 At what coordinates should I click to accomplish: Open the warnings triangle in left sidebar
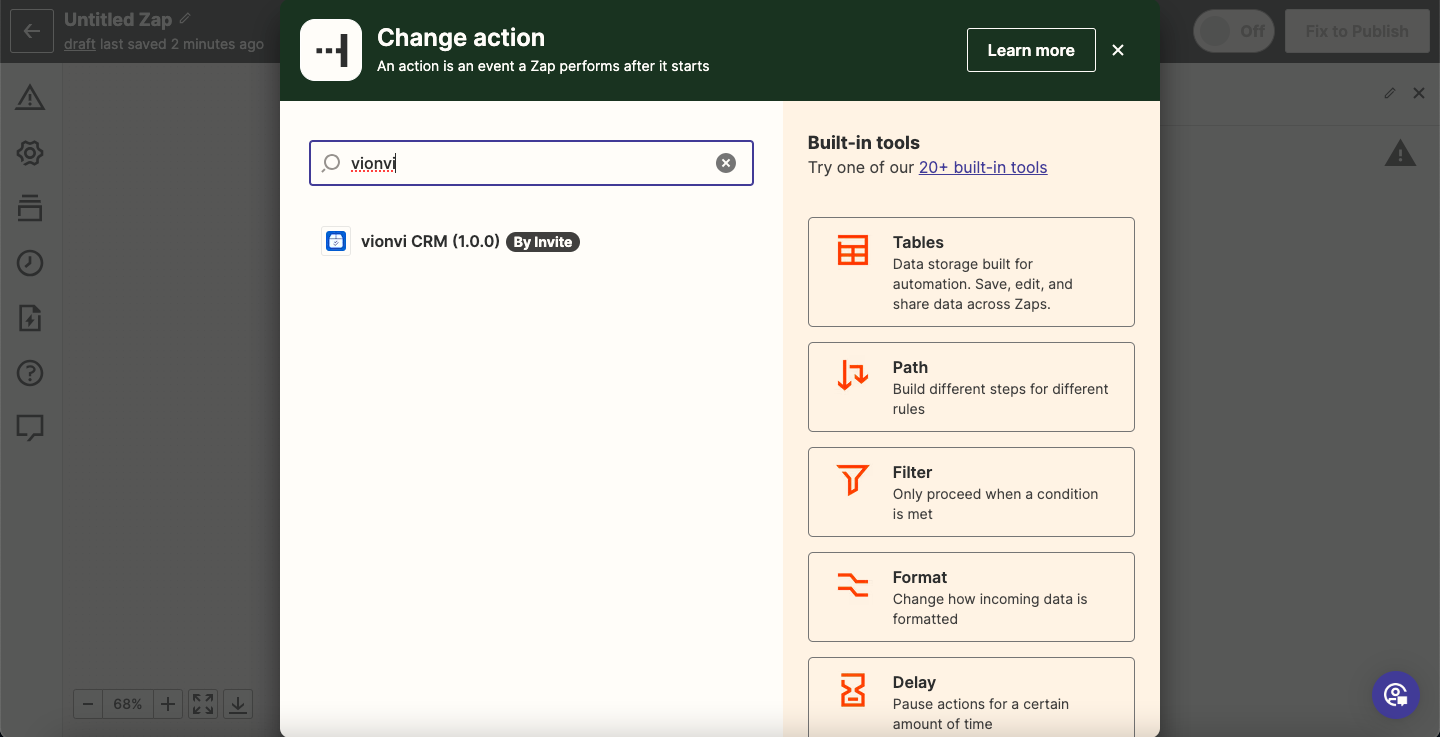[x=30, y=98]
